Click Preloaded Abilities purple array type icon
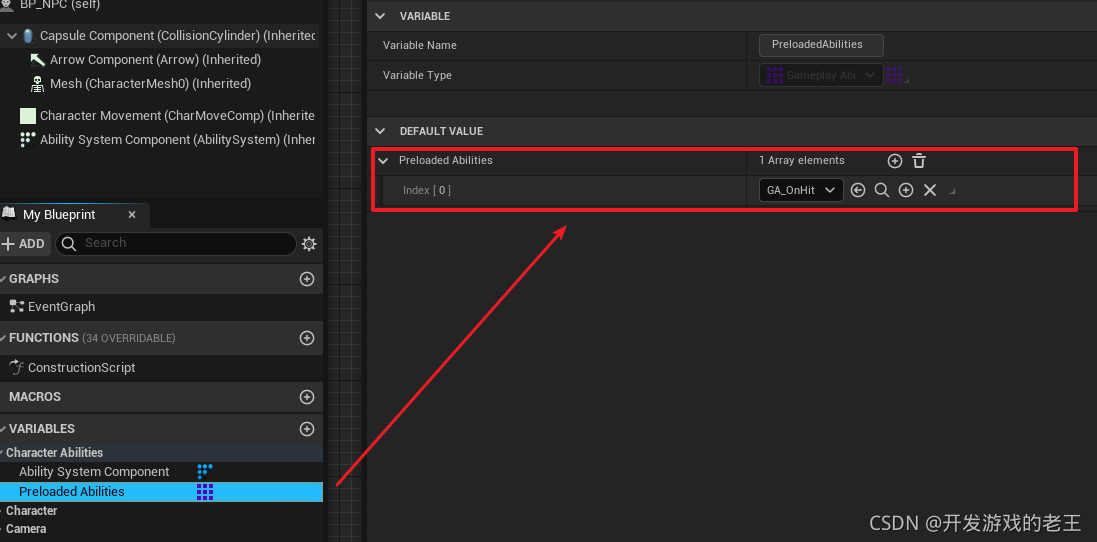 pos(205,492)
